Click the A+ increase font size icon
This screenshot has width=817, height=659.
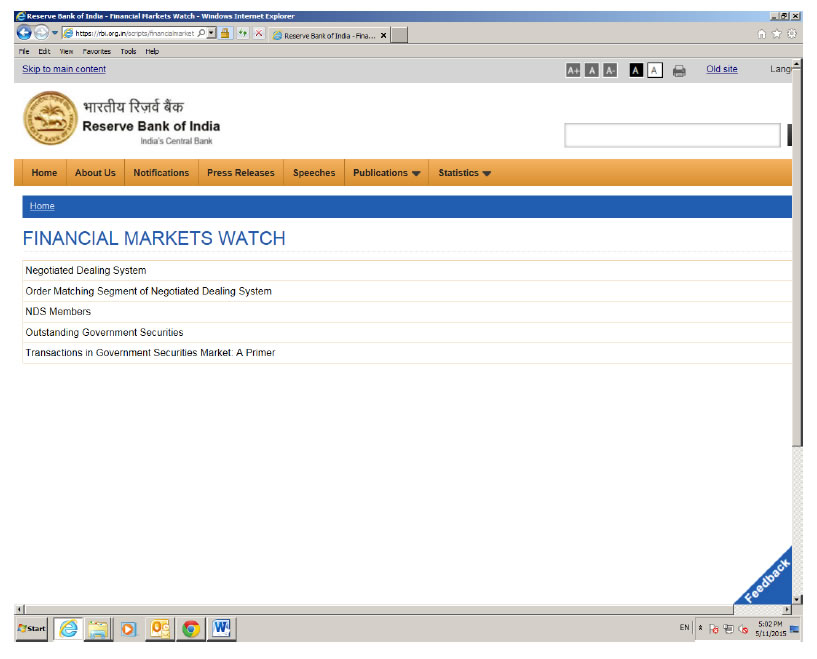coord(573,70)
